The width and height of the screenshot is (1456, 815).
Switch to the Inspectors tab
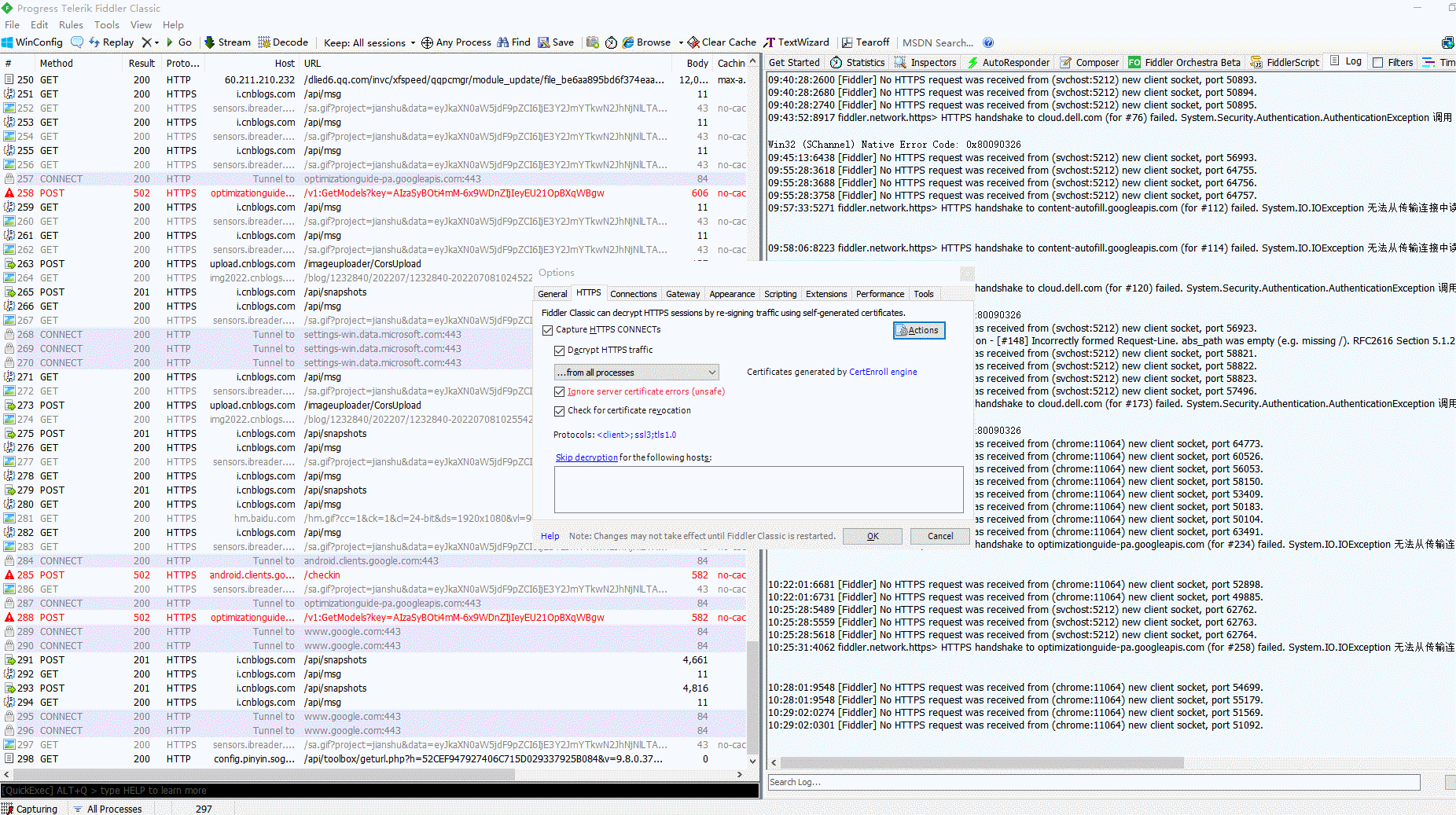tap(925, 62)
